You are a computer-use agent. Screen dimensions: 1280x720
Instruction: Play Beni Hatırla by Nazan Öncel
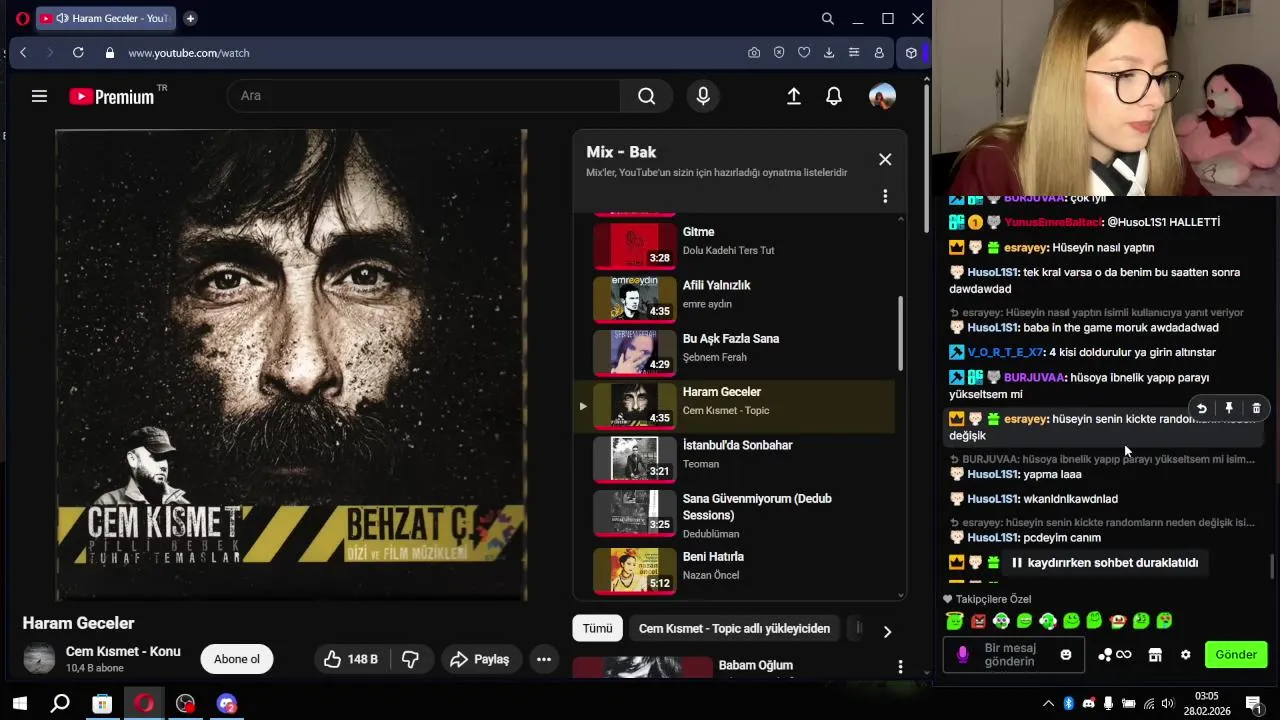tap(737, 569)
